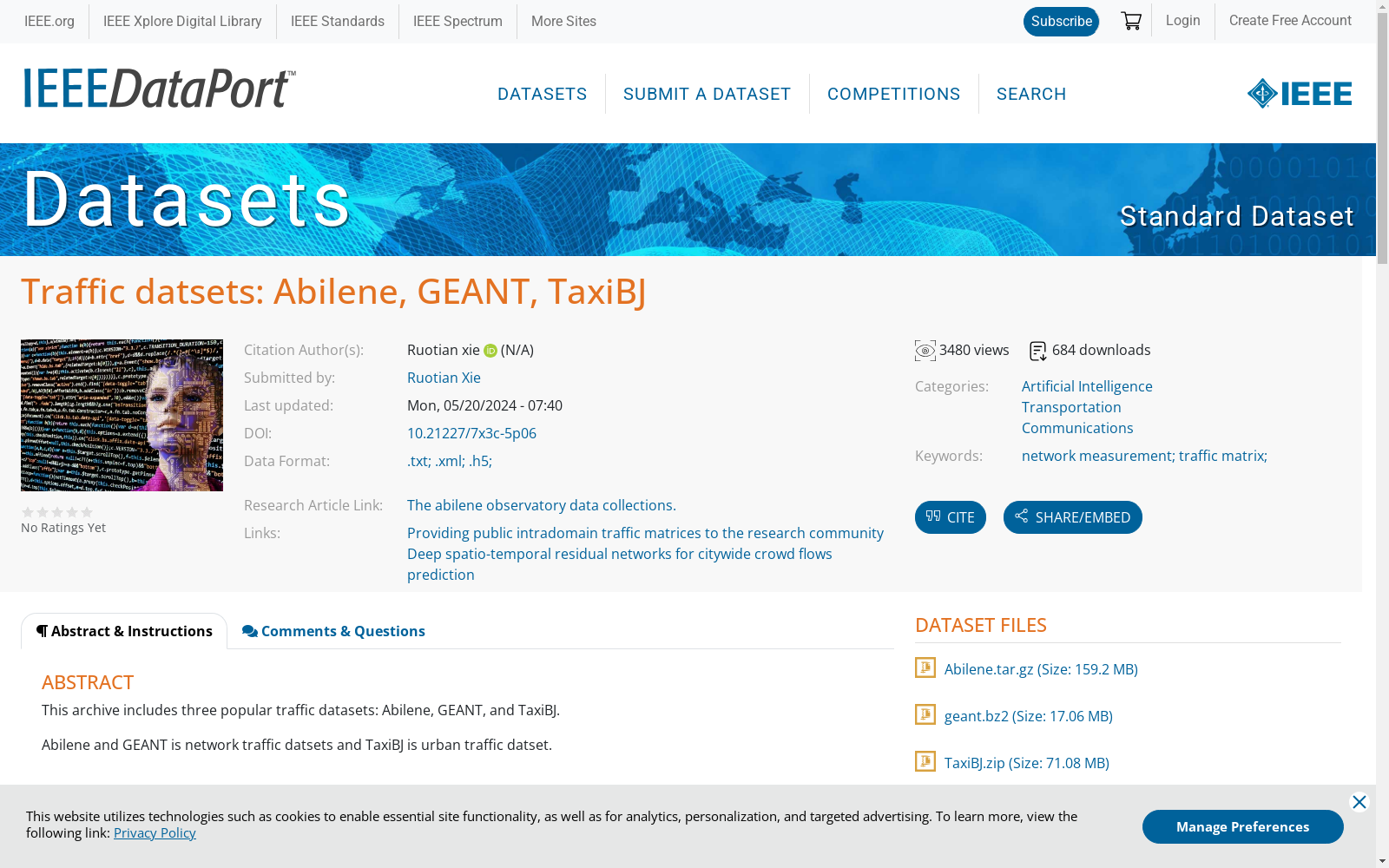Open the abilene observatory data collections link
Viewport: 1389px width, 868px height.
[x=542, y=505]
